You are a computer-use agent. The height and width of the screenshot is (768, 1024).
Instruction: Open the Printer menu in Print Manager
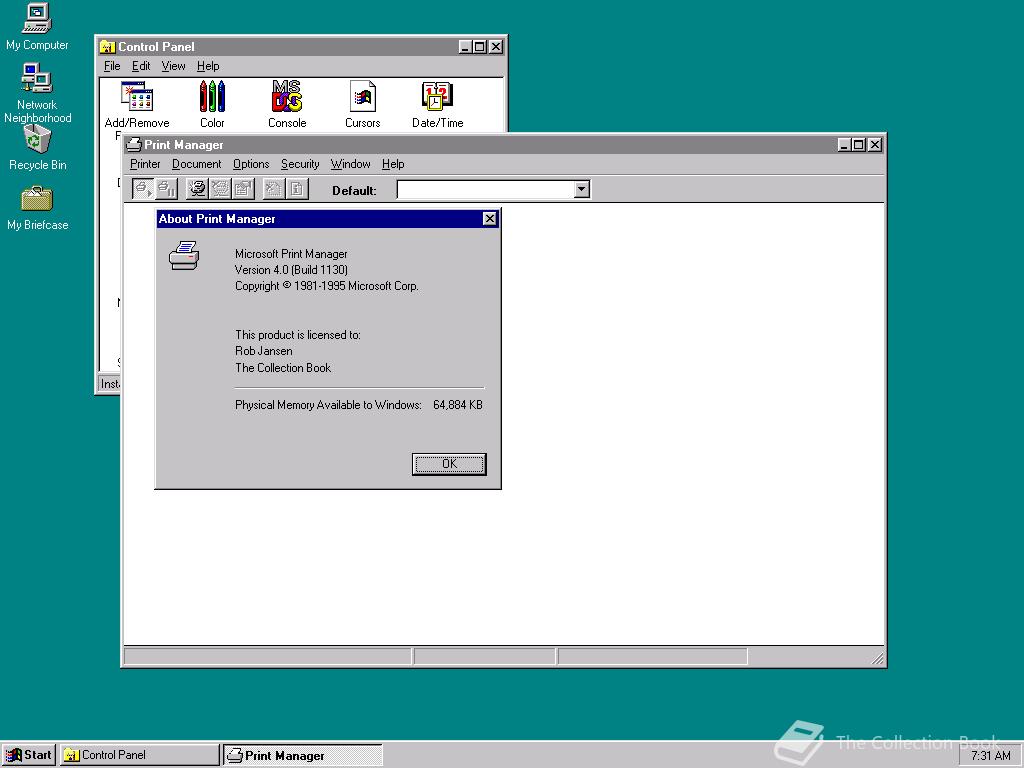[145, 164]
